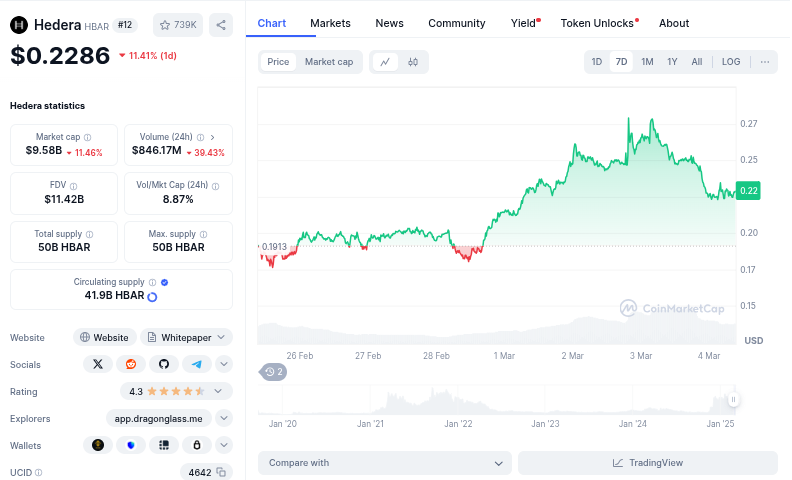792x480 pixels.
Task: Open the Yield tab
Action: 524,23
